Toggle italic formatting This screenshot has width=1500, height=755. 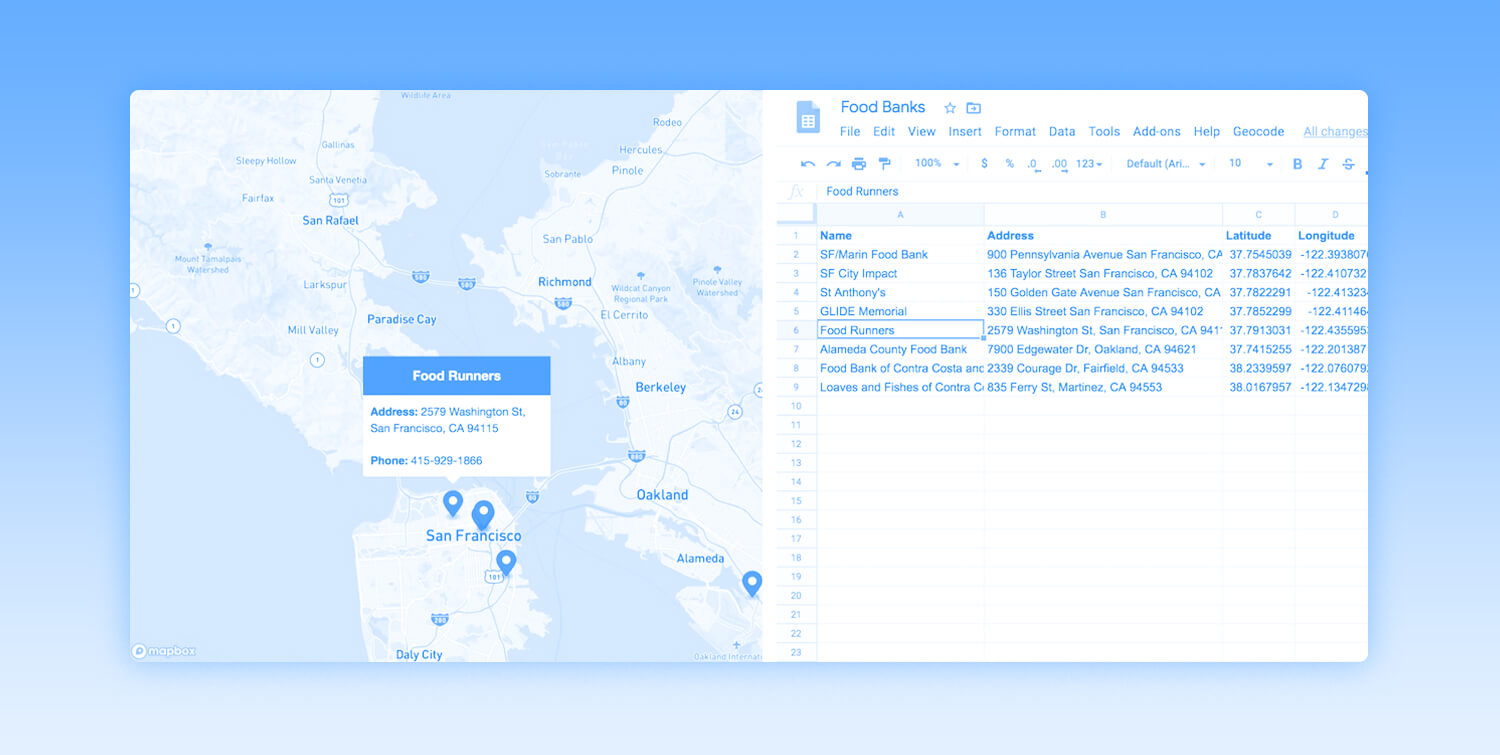(1321, 163)
